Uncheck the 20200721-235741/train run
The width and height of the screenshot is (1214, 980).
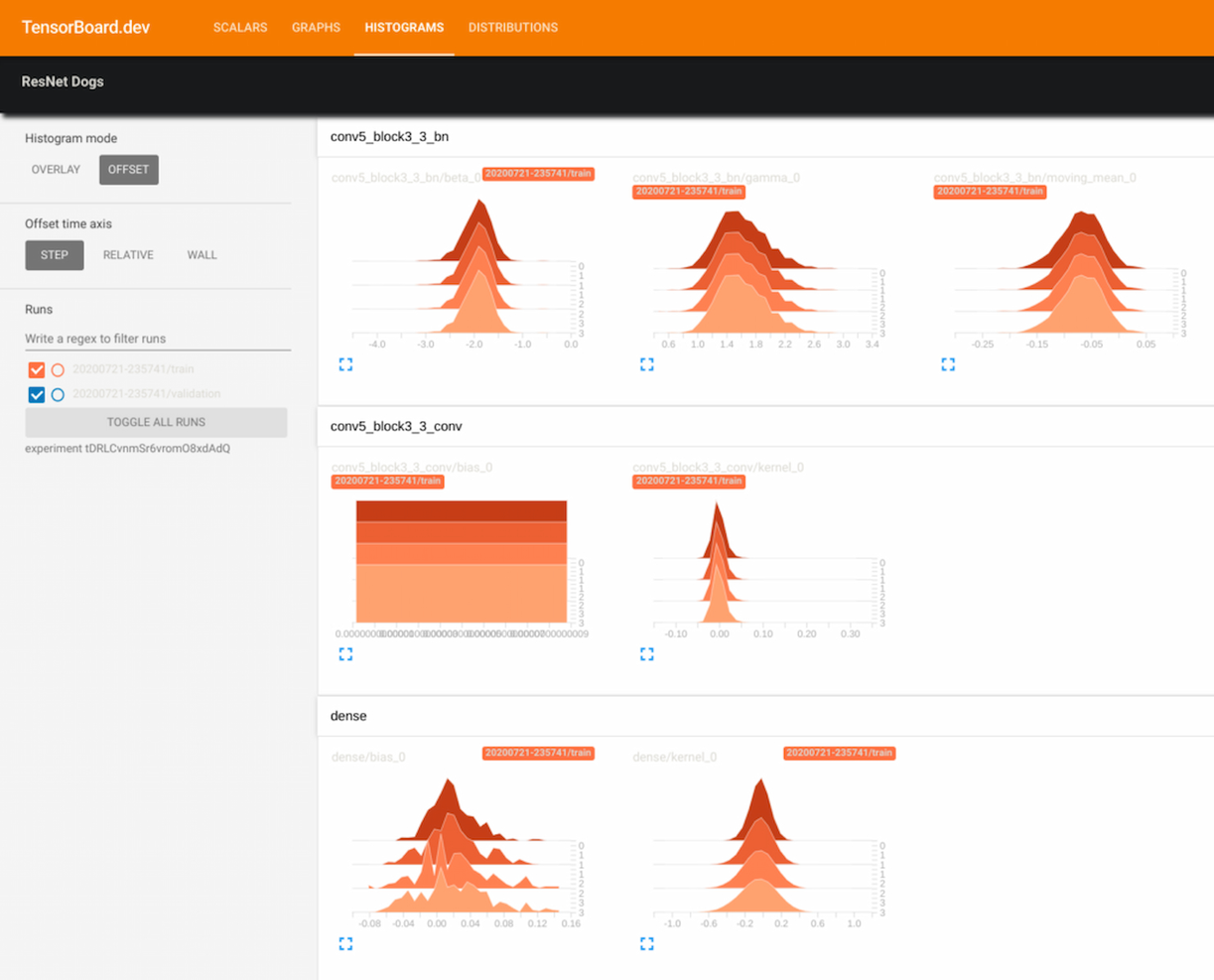tap(36, 368)
